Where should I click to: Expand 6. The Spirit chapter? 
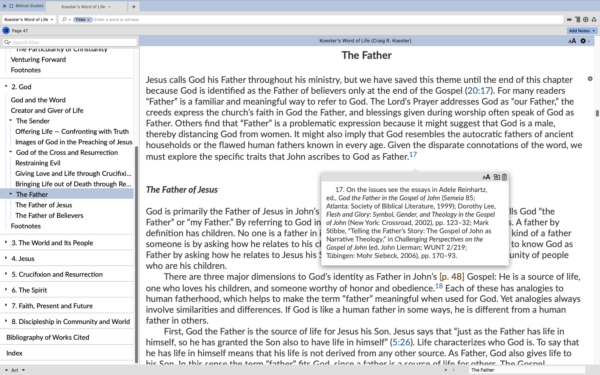pos(6,290)
